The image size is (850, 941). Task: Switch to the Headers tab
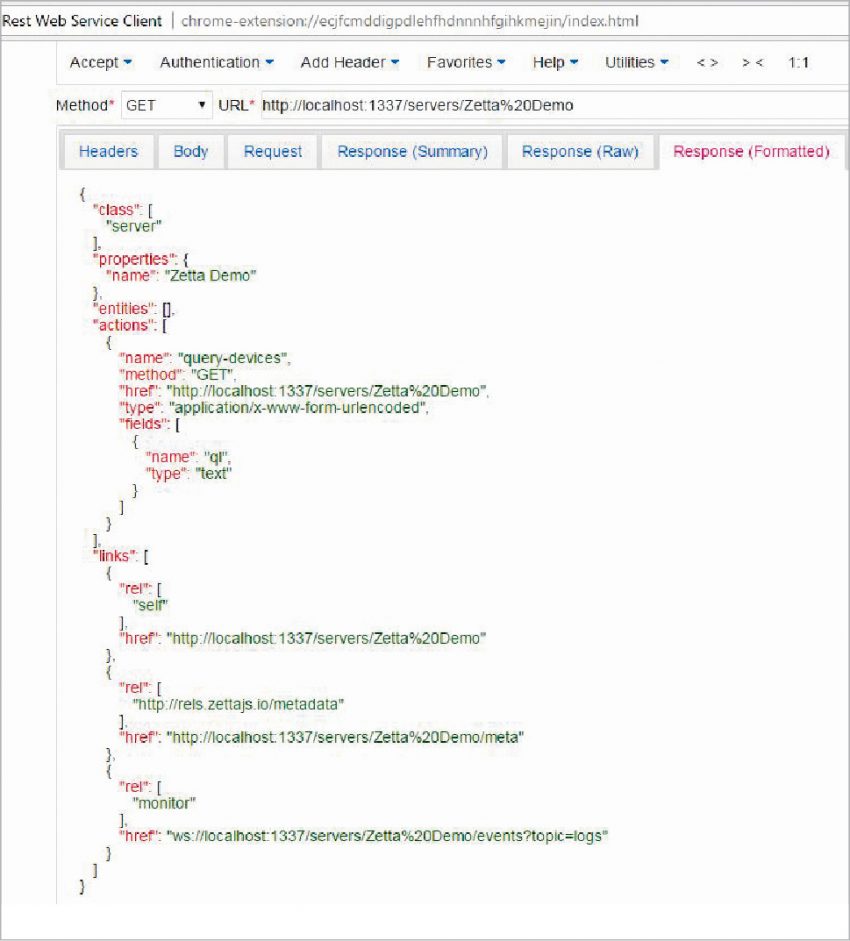coord(108,151)
